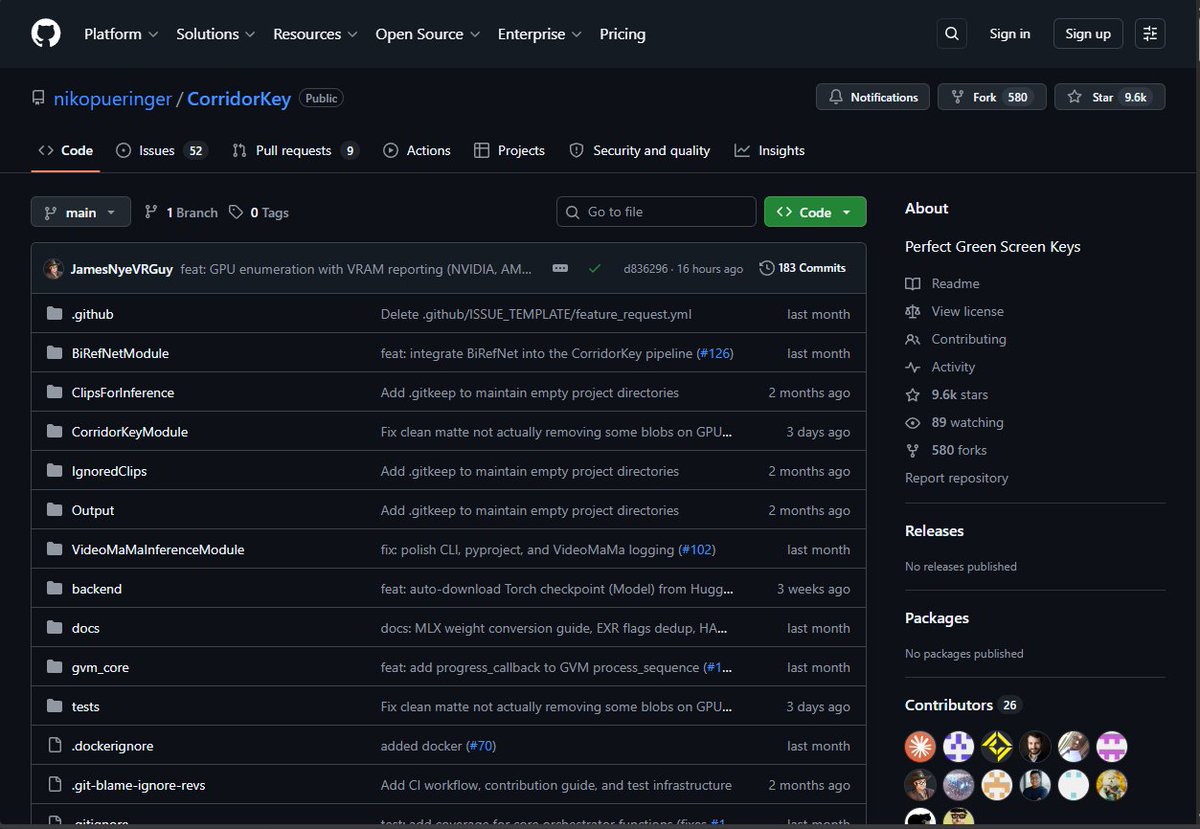Click the green check commit status icon
The image size is (1200, 829).
pyautogui.click(x=595, y=269)
